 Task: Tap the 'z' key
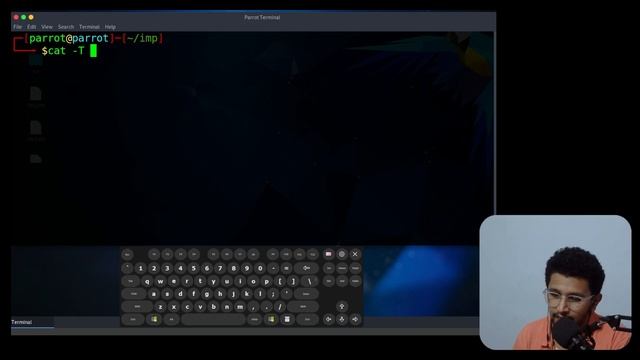(x=160, y=307)
